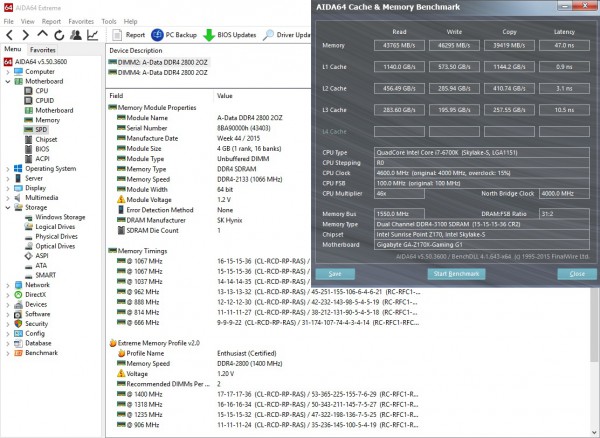600x438 pixels.
Task: Open the user manager icon in toolbar
Action: point(76,35)
